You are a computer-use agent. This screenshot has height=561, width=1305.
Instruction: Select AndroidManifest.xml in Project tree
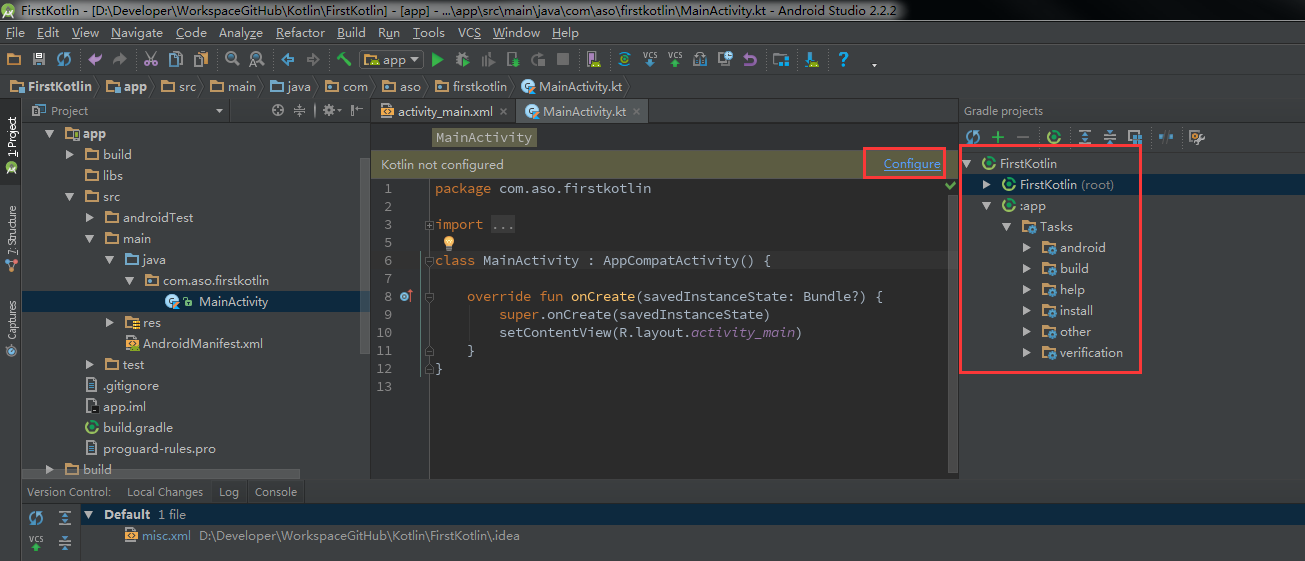pos(193,344)
